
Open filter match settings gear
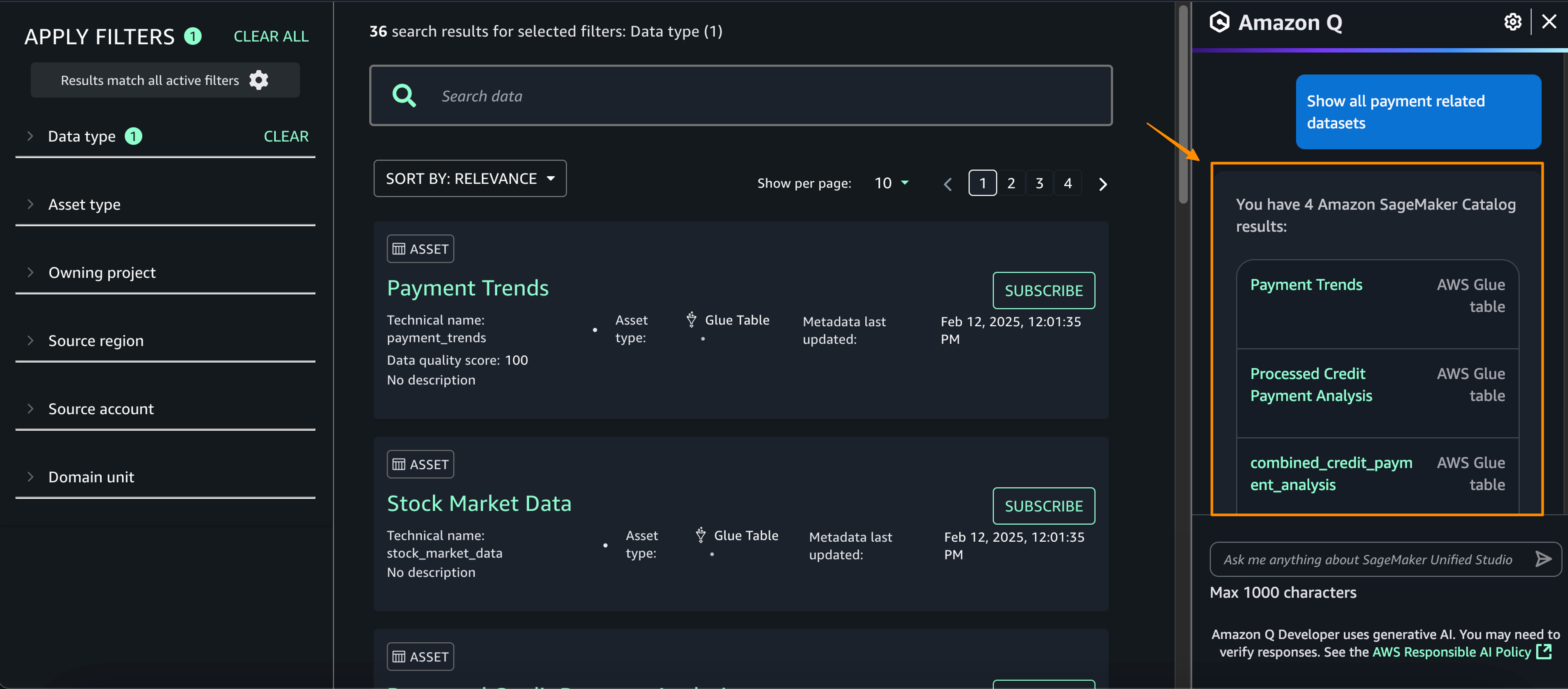click(x=259, y=80)
